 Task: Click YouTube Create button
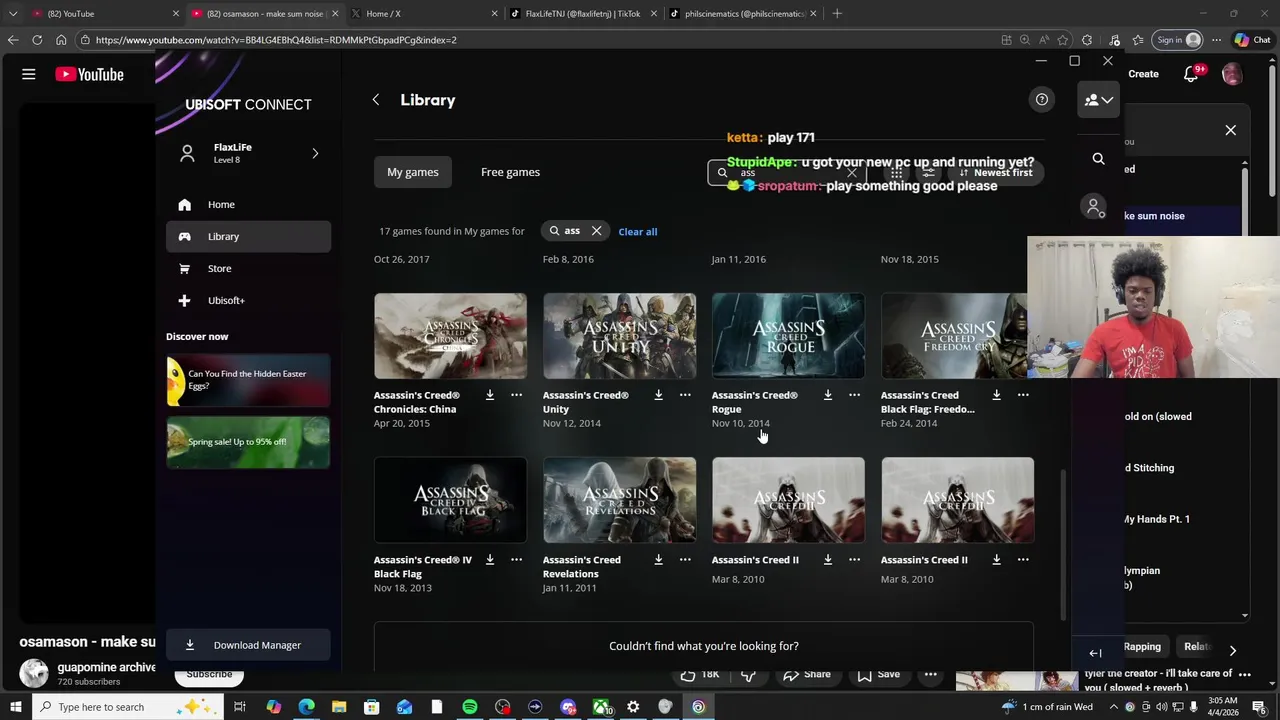1143,74
